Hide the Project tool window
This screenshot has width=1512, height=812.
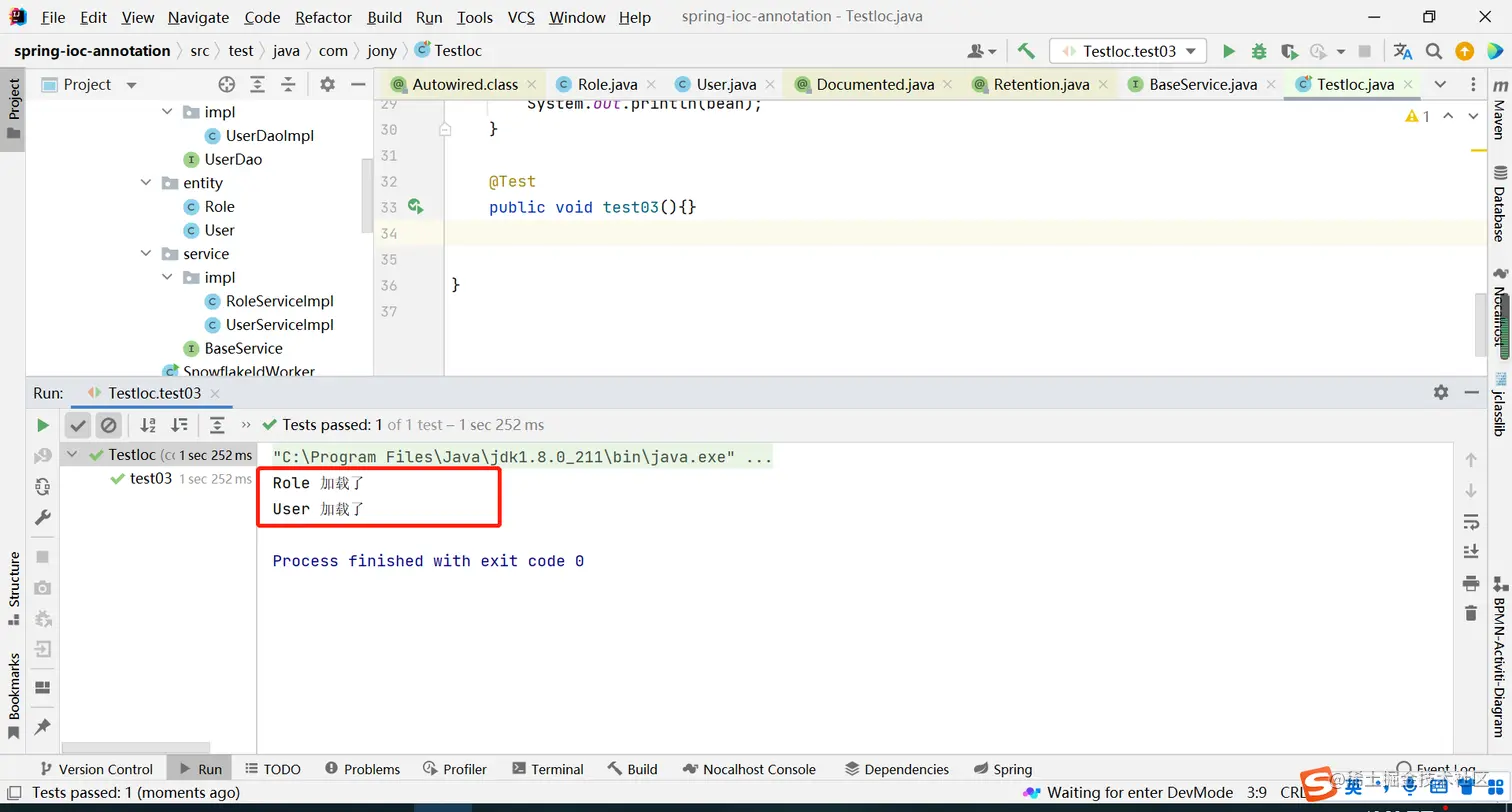[358, 85]
